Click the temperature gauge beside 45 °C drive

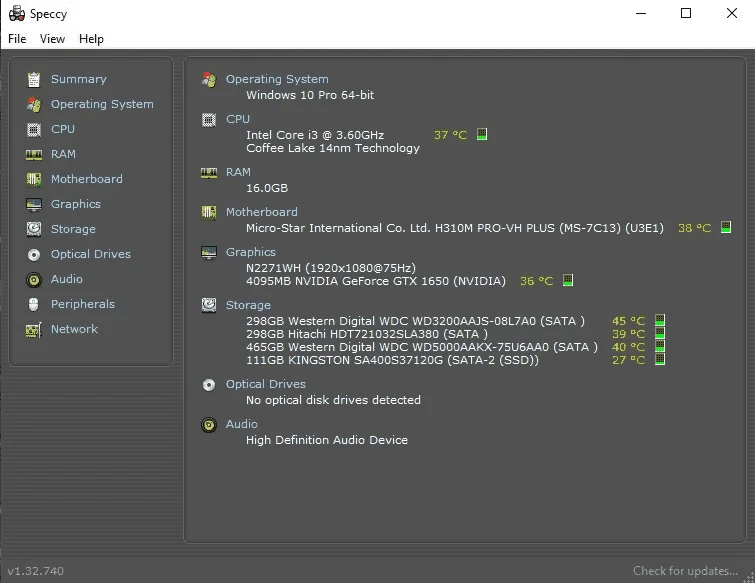pyautogui.click(x=660, y=320)
